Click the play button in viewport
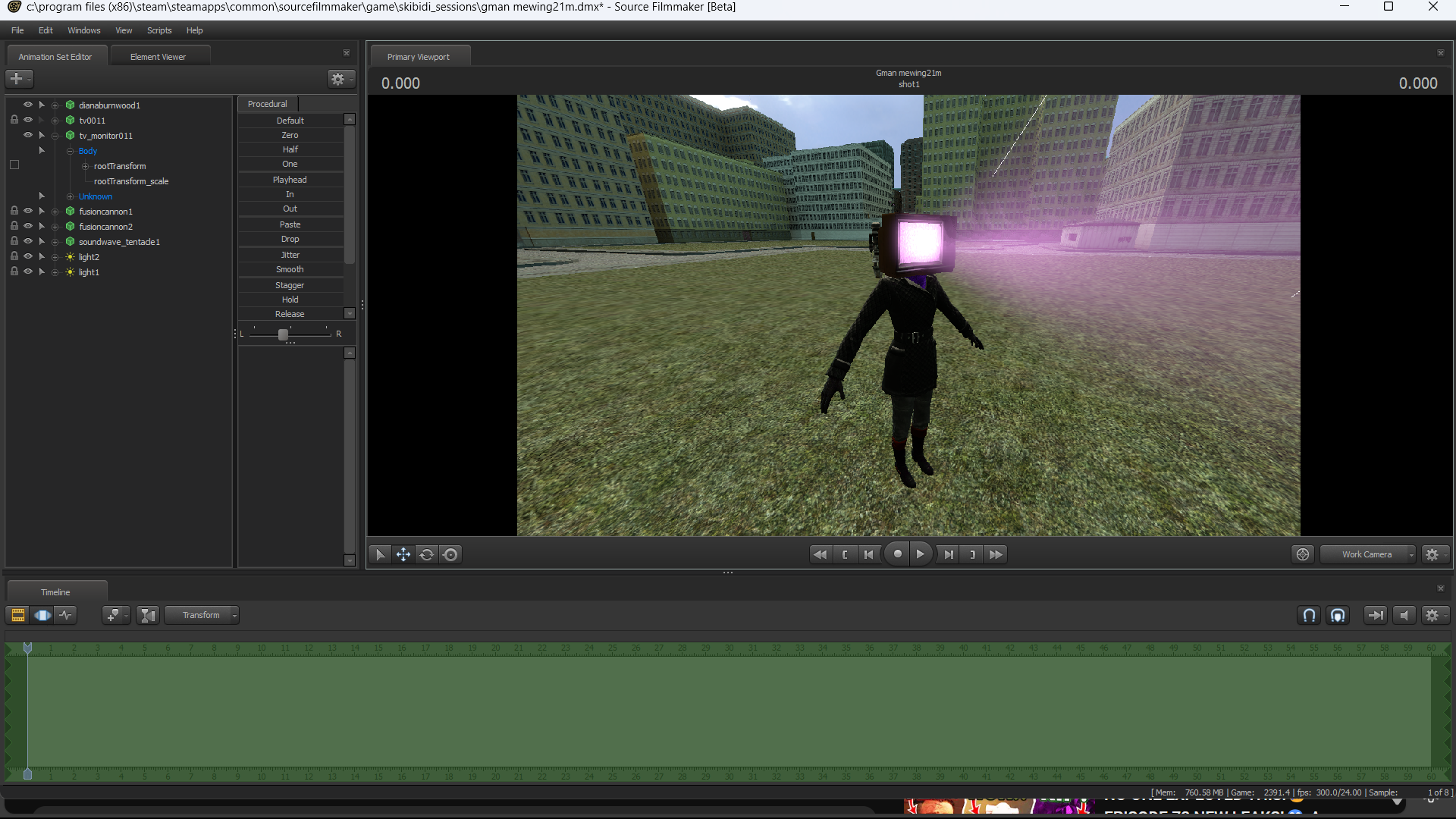Viewport: 1456px width, 819px height. tap(920, 554)
